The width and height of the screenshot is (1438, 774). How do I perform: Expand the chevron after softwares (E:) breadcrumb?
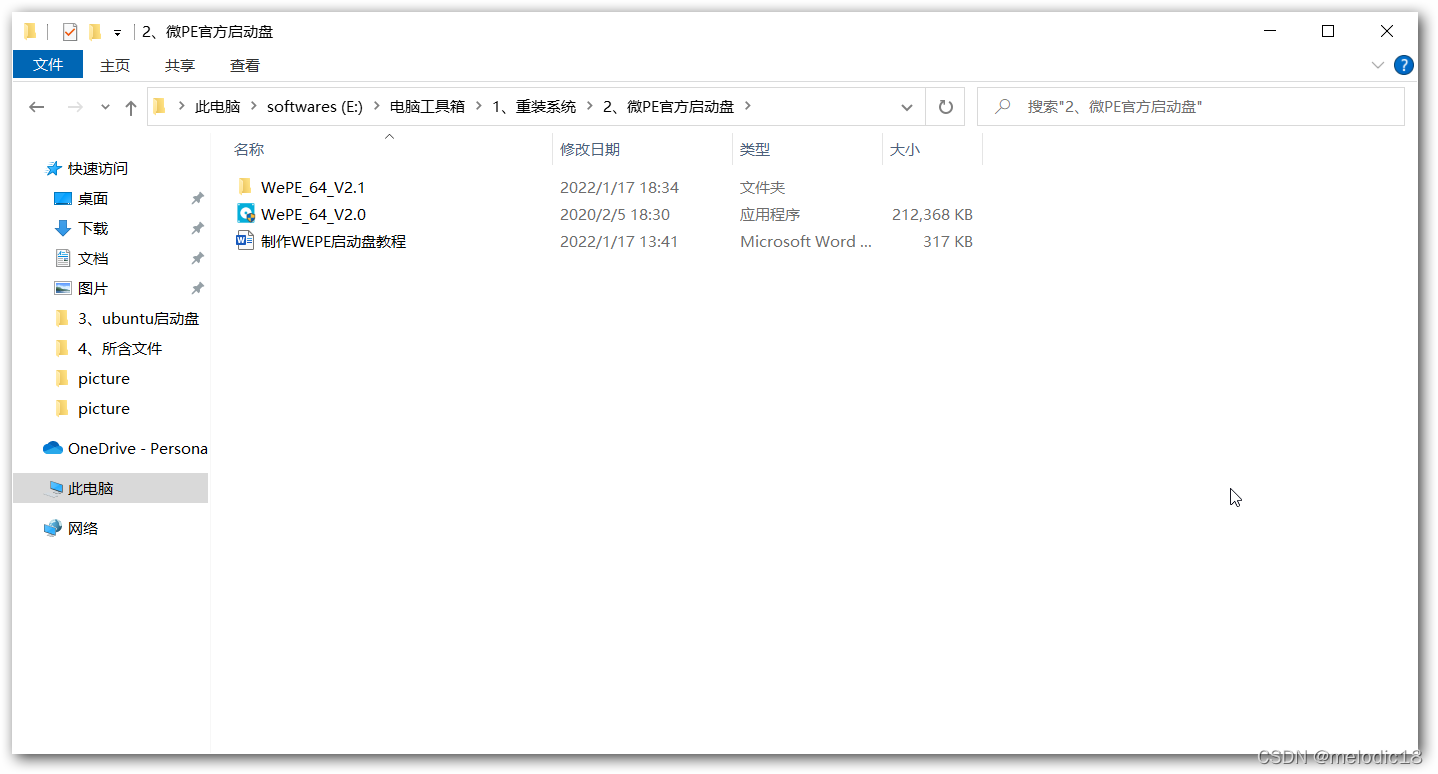coord(377,106)
